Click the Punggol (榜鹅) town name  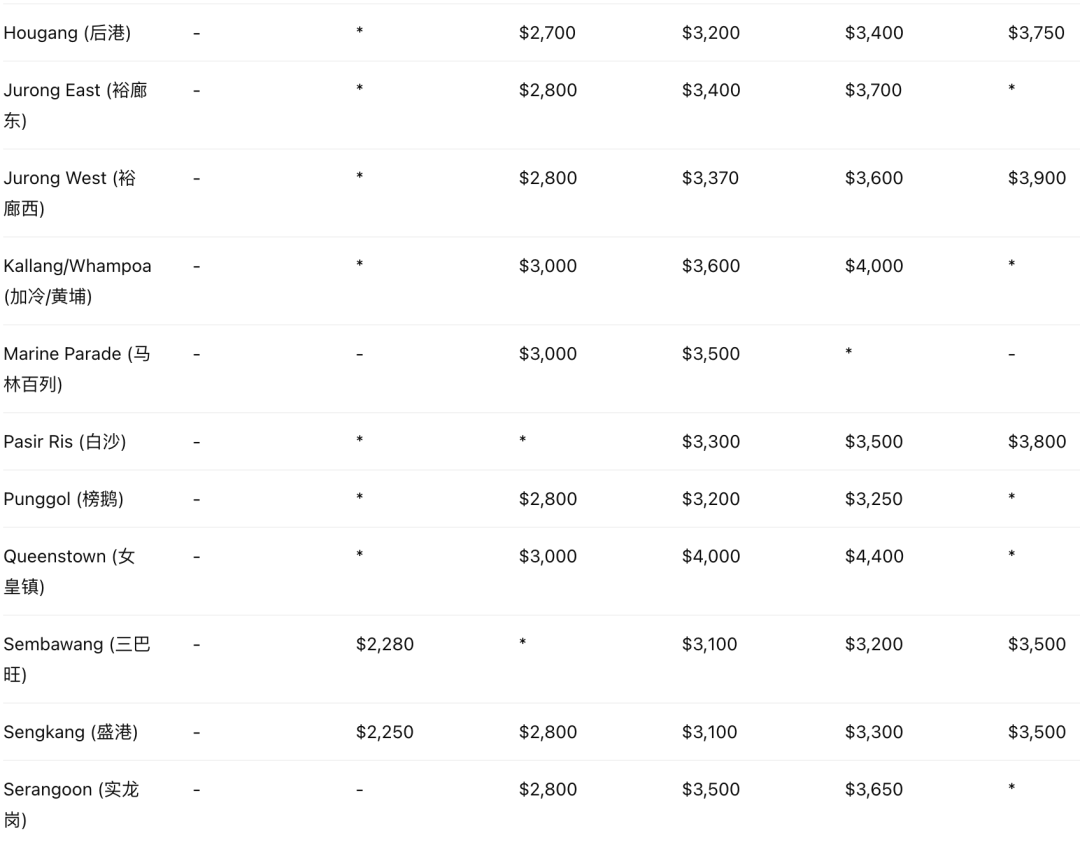tap(64, 499)
